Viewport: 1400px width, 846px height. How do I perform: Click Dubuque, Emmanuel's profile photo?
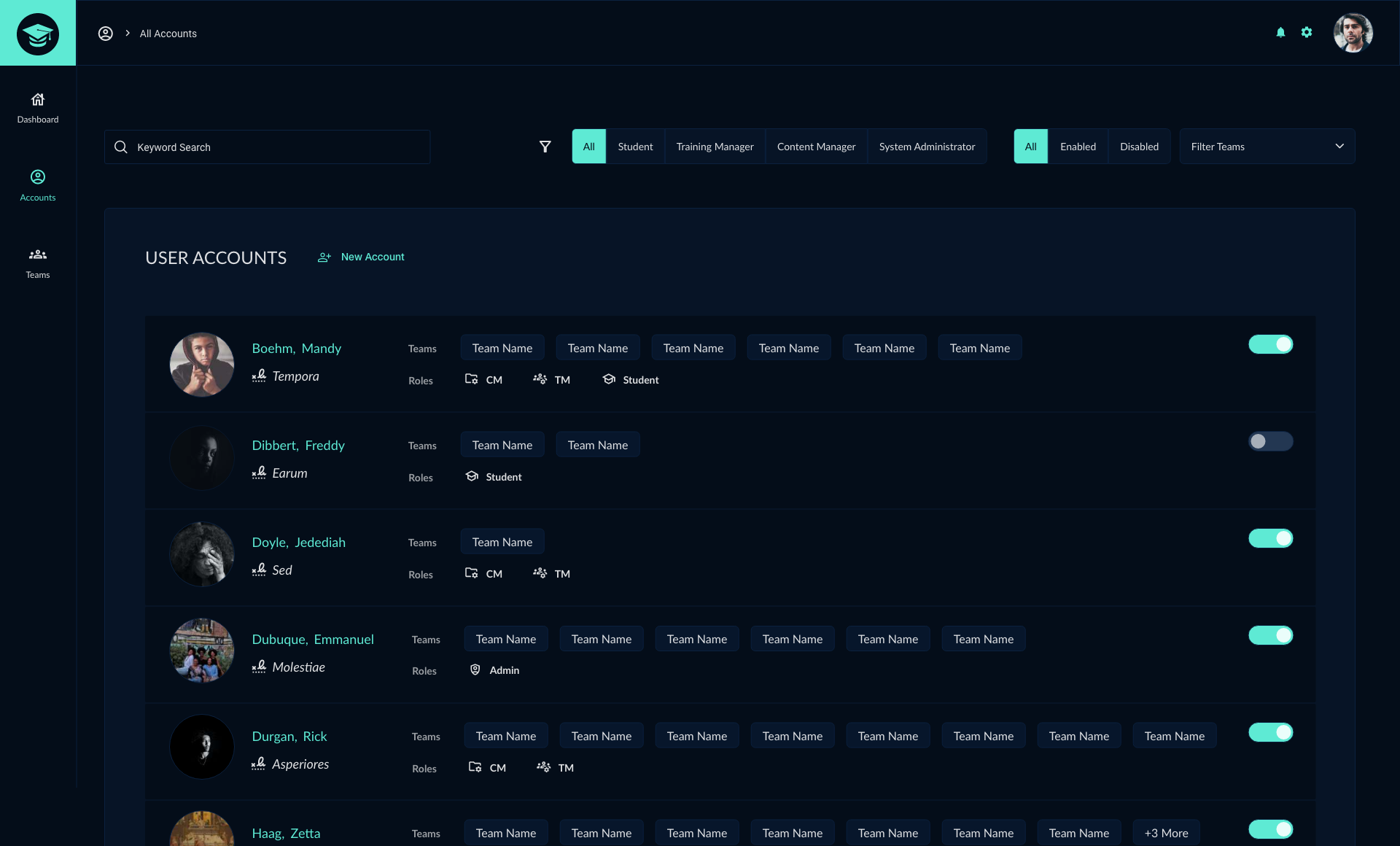pyautogui.click(x=202, y=651)
